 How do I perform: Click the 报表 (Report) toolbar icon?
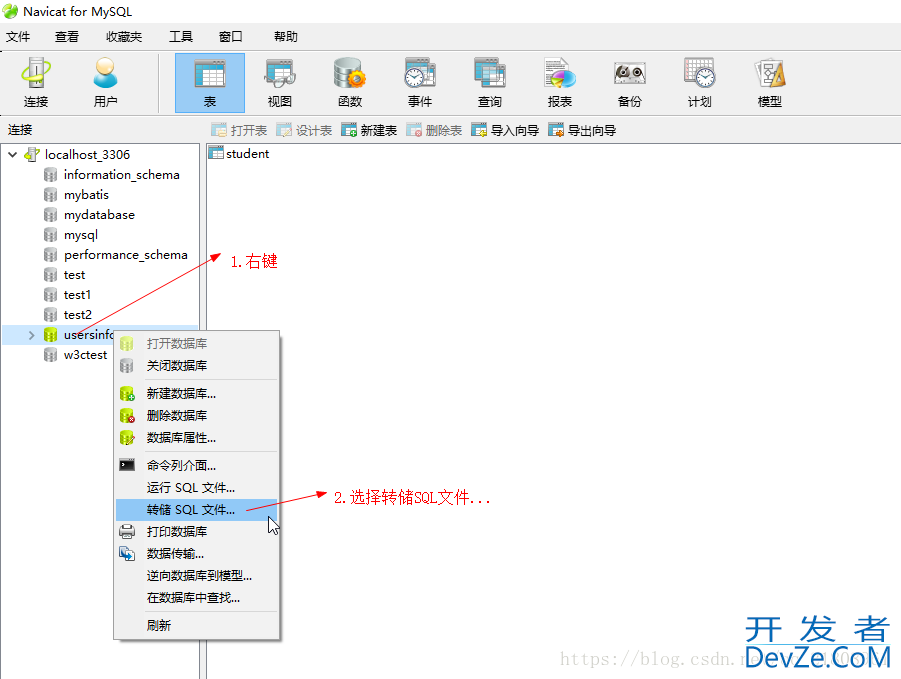coord(559,82)
